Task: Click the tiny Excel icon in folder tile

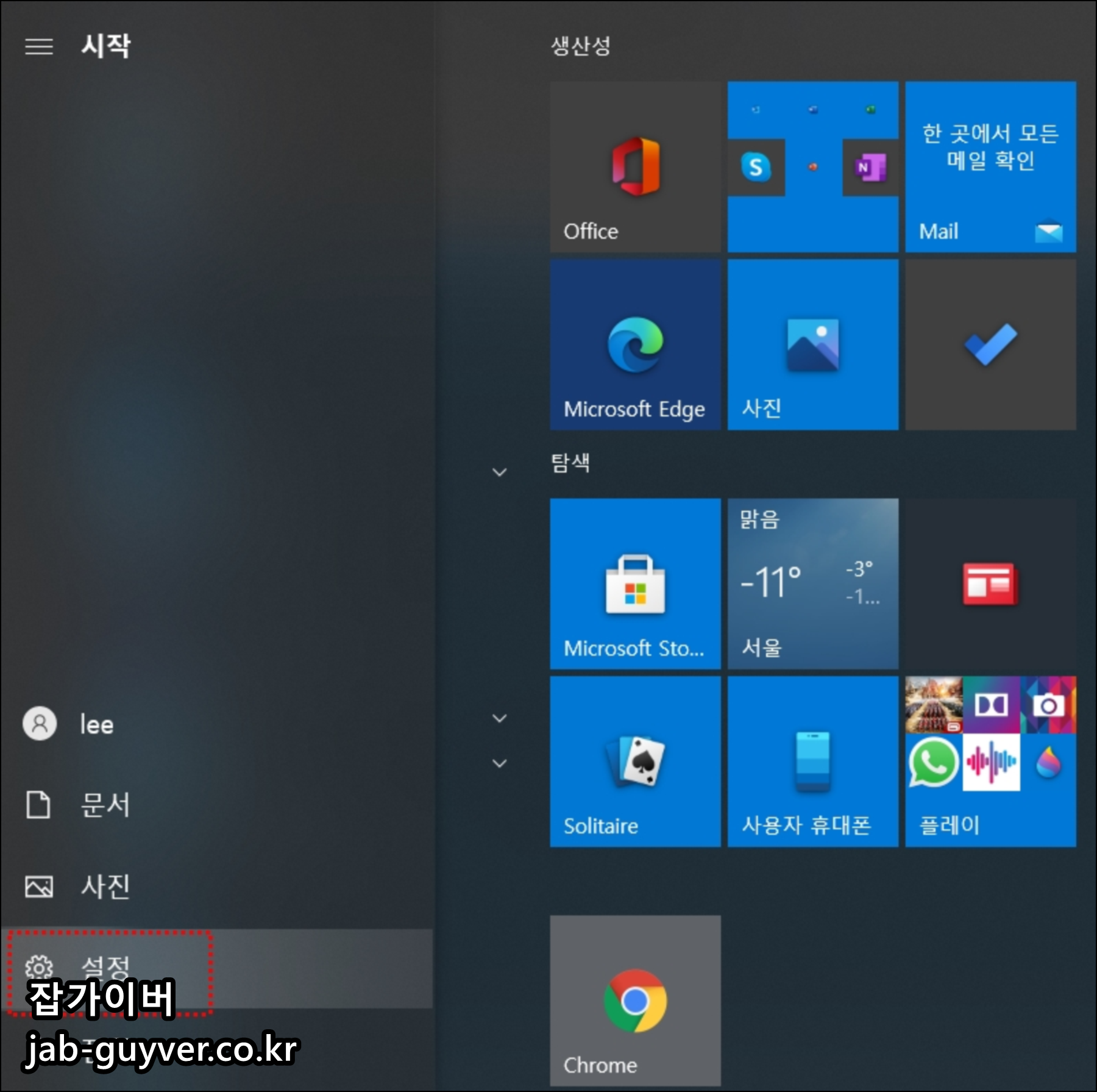Action: click(870, 110)
